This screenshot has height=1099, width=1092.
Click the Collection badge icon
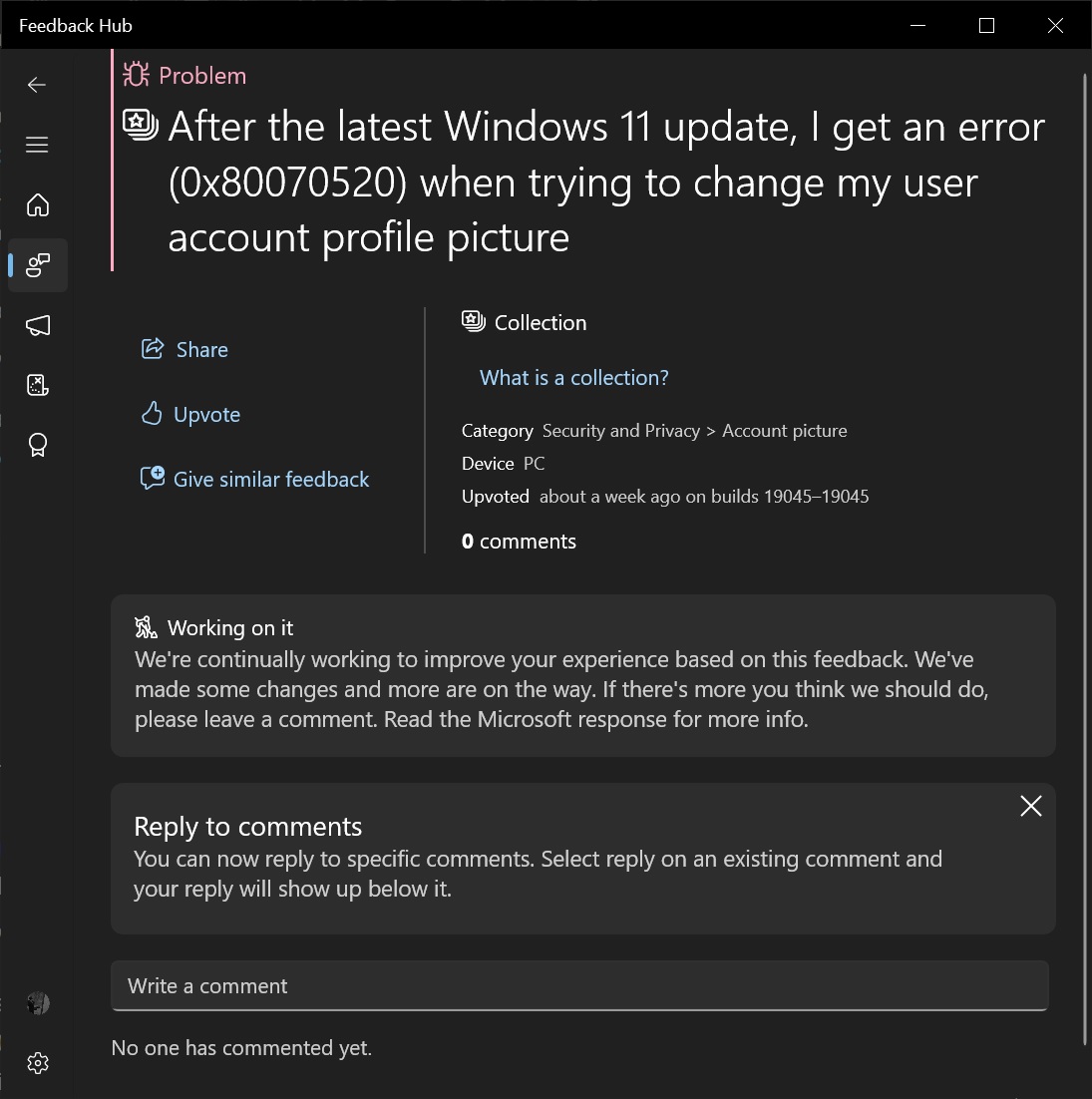click(472, 320)
